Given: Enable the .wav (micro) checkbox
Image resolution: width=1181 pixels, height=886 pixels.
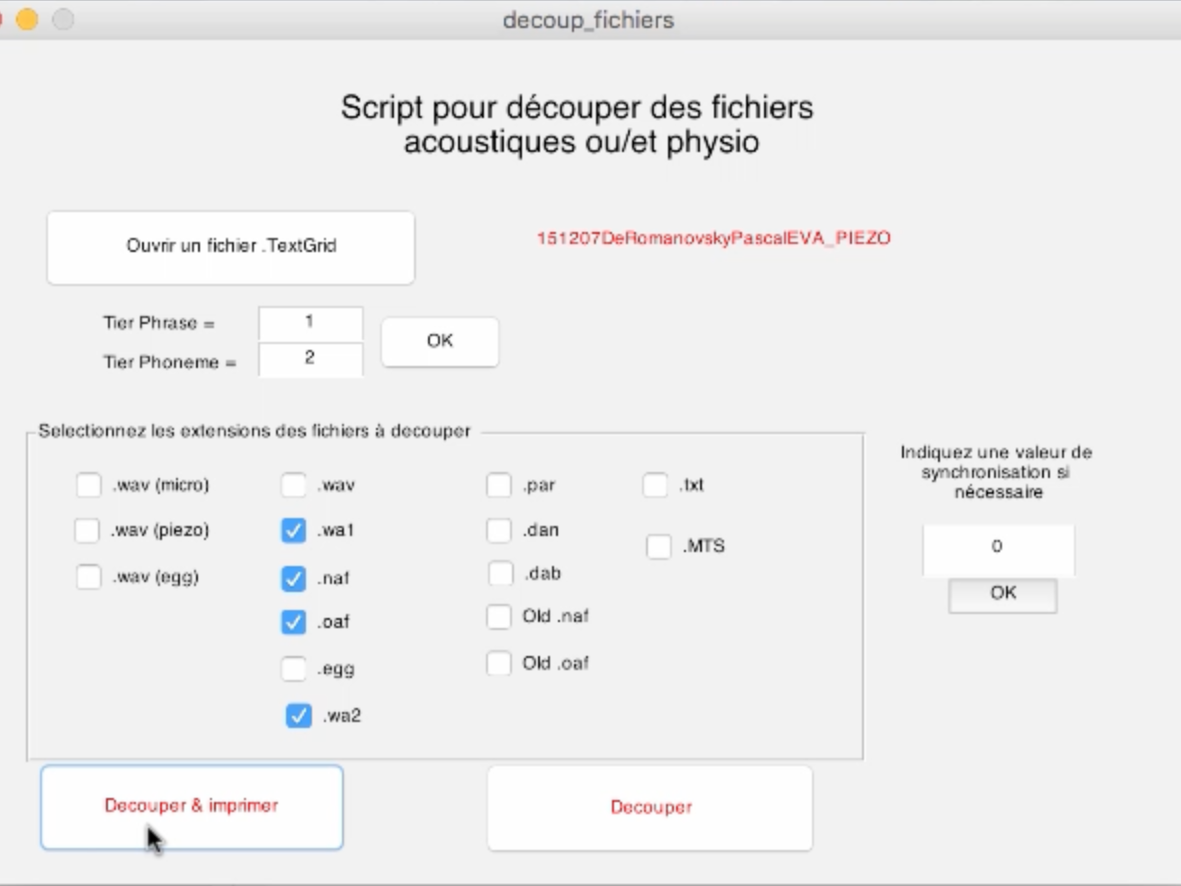Looking at the screenshot, I should 89,486.
